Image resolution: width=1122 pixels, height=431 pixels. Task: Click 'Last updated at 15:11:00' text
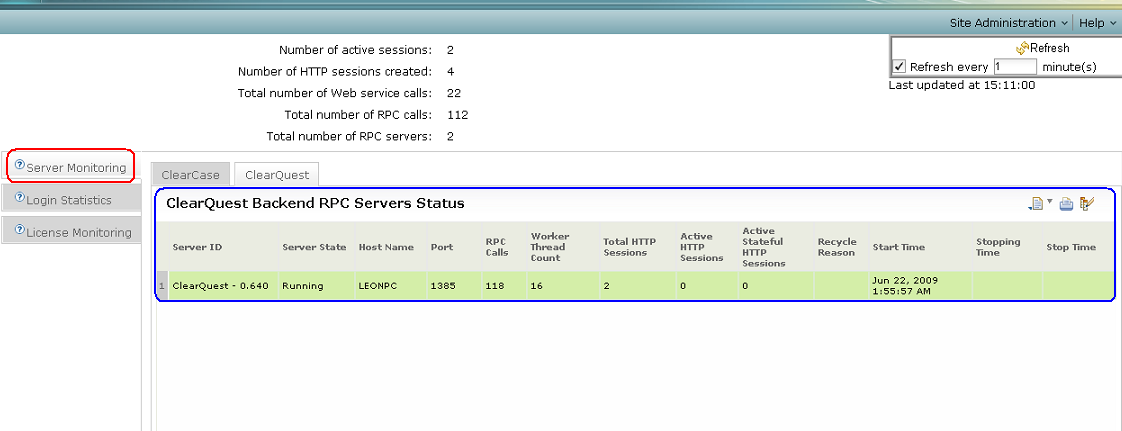pyautogui.click(x=962, y=84)
